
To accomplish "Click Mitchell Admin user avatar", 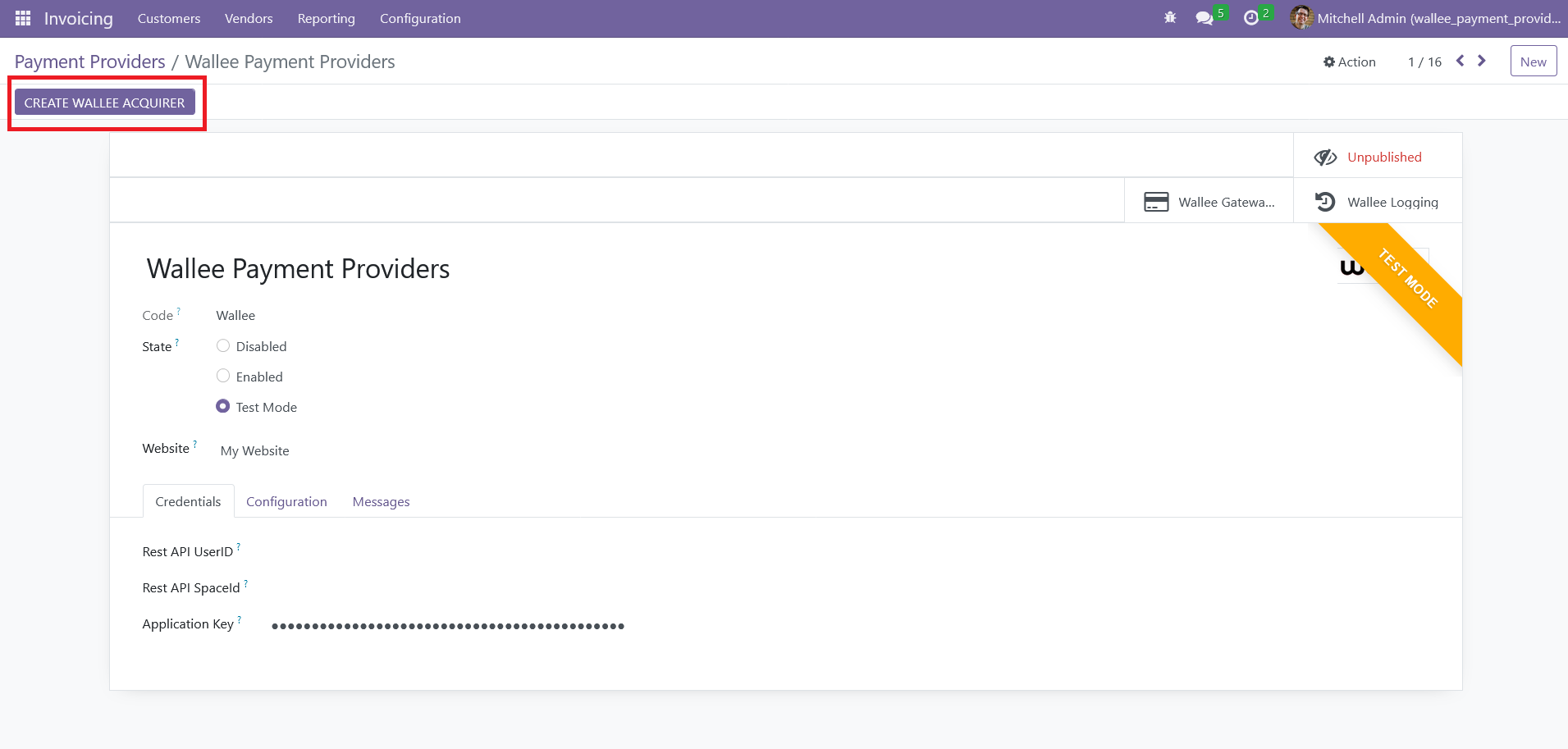I will pyautogui.click(x=1301, y=18).
